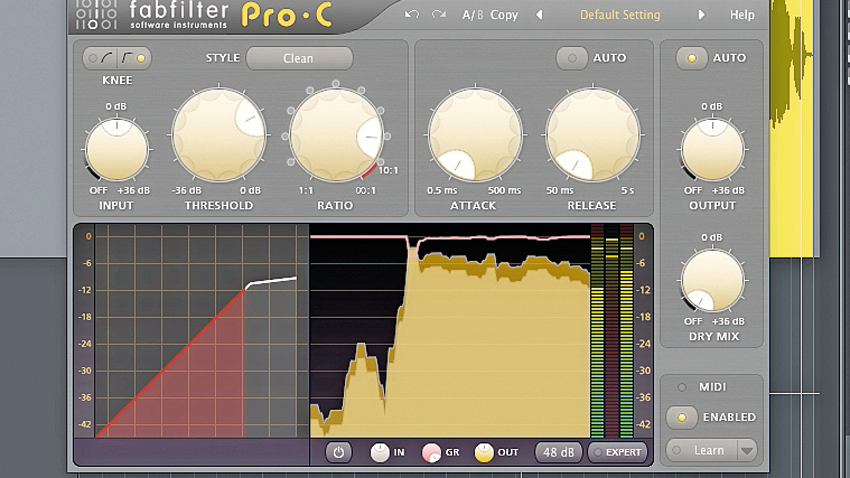Click the MIDI label text
Image resolution: width=850 pixels, height=478 pixels.
click(x=712, y=387)
